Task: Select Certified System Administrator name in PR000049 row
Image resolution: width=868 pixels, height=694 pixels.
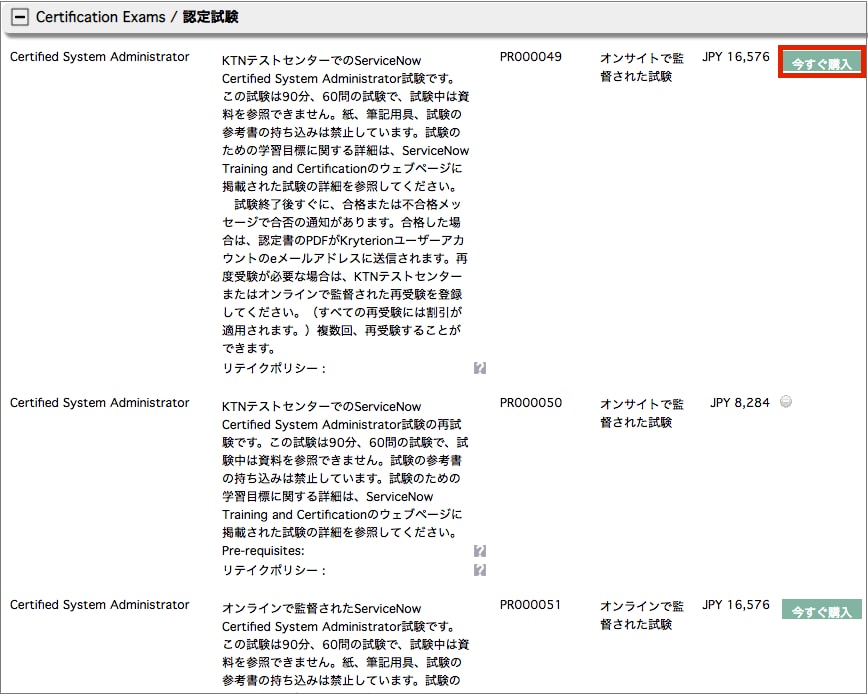Action: click(x=100, y=57)
